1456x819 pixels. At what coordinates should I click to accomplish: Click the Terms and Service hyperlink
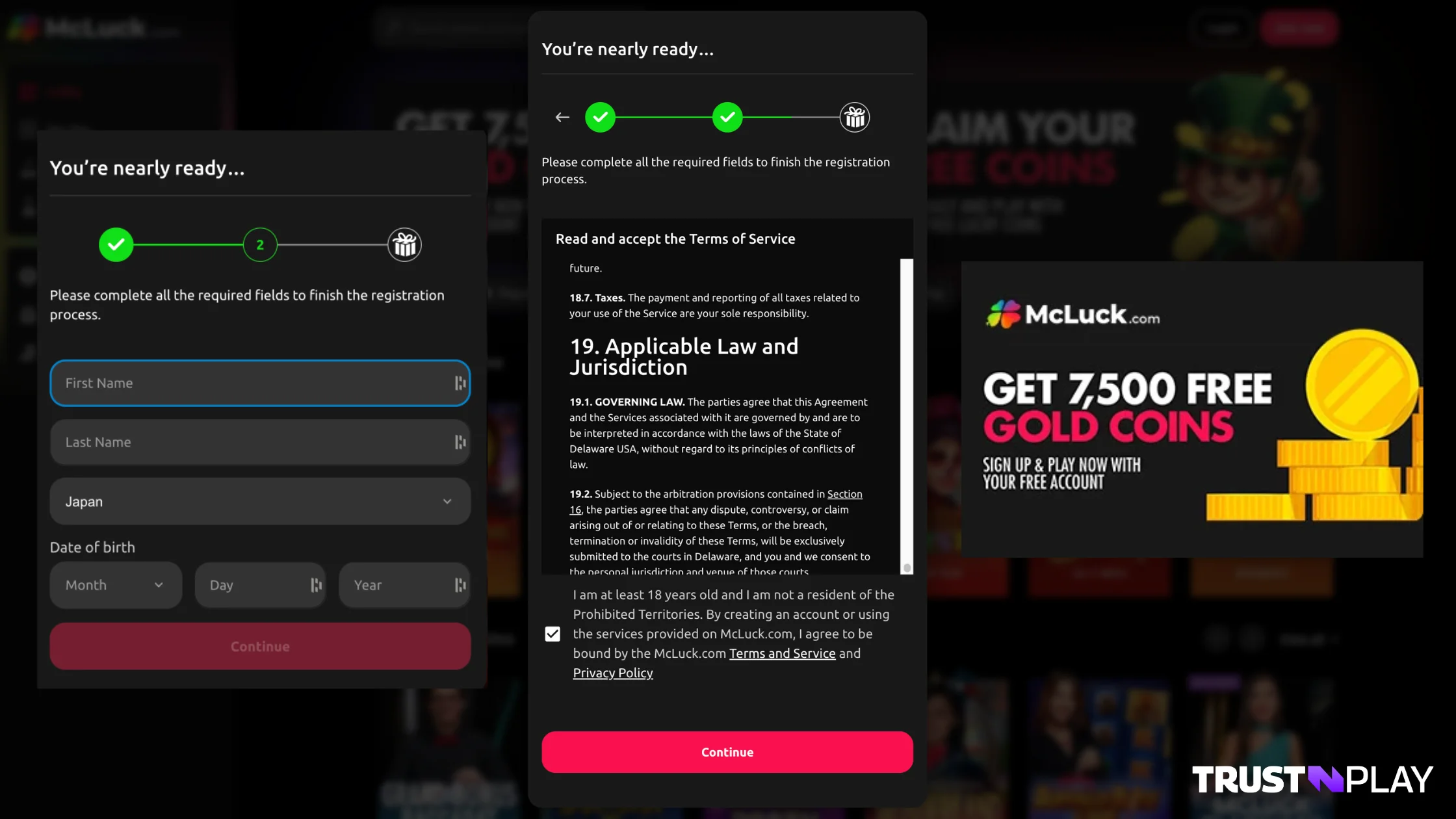click(x=782, y=653)
